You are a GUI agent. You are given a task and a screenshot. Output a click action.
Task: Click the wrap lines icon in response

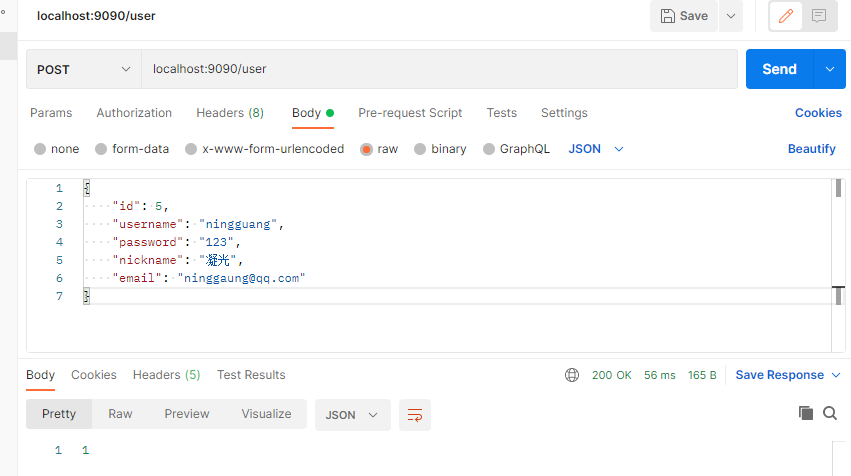tap(414, 414)
